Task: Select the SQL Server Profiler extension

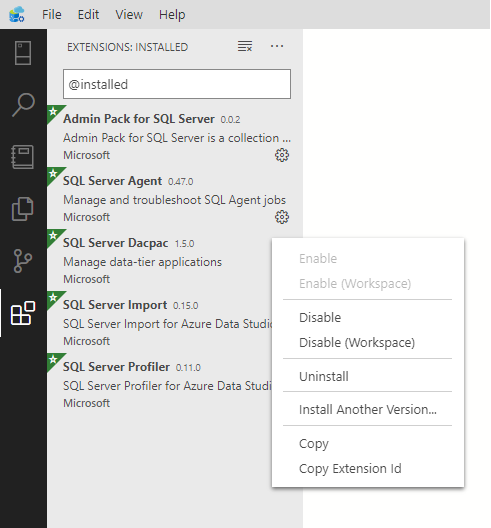Action: [x=159, y=384]
